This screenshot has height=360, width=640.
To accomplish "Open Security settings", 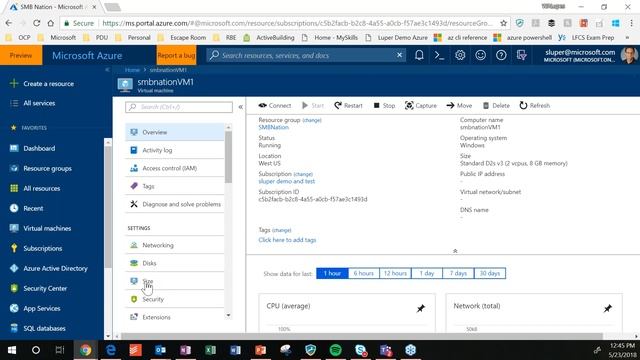I will pyautogui.click(x=175, y=299).
